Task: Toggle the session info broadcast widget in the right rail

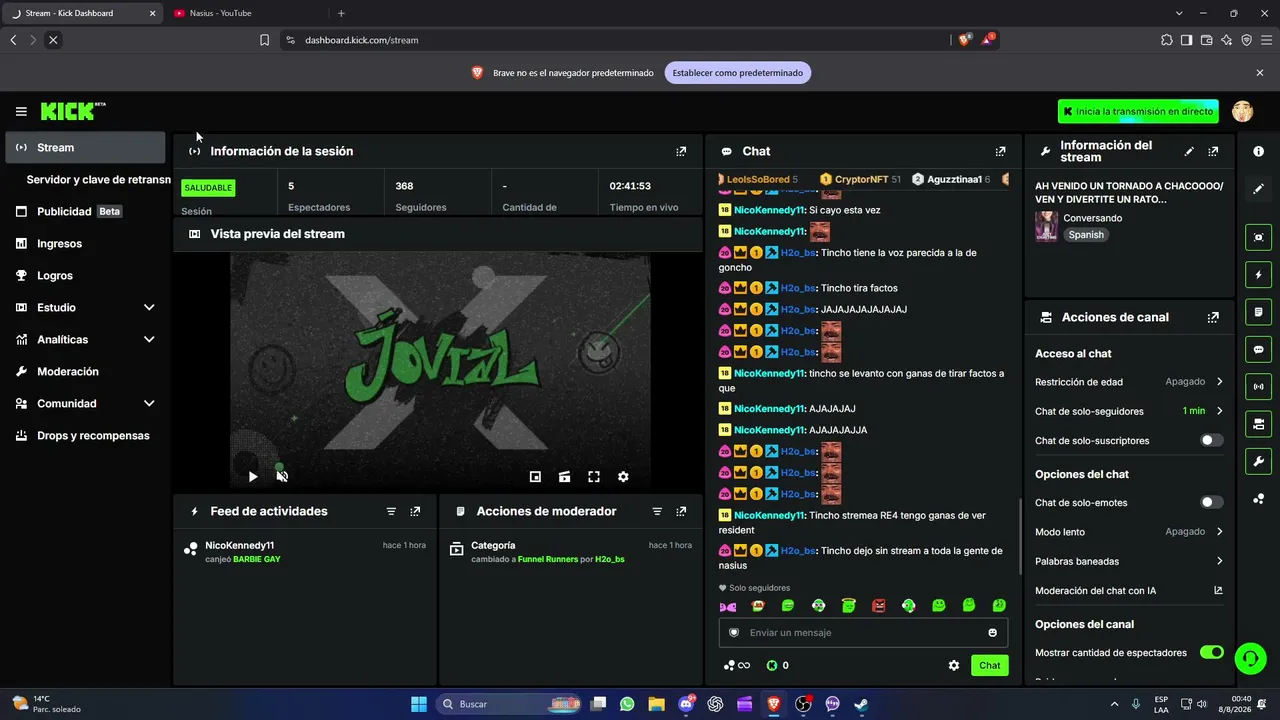Action: pos(1258,386)
